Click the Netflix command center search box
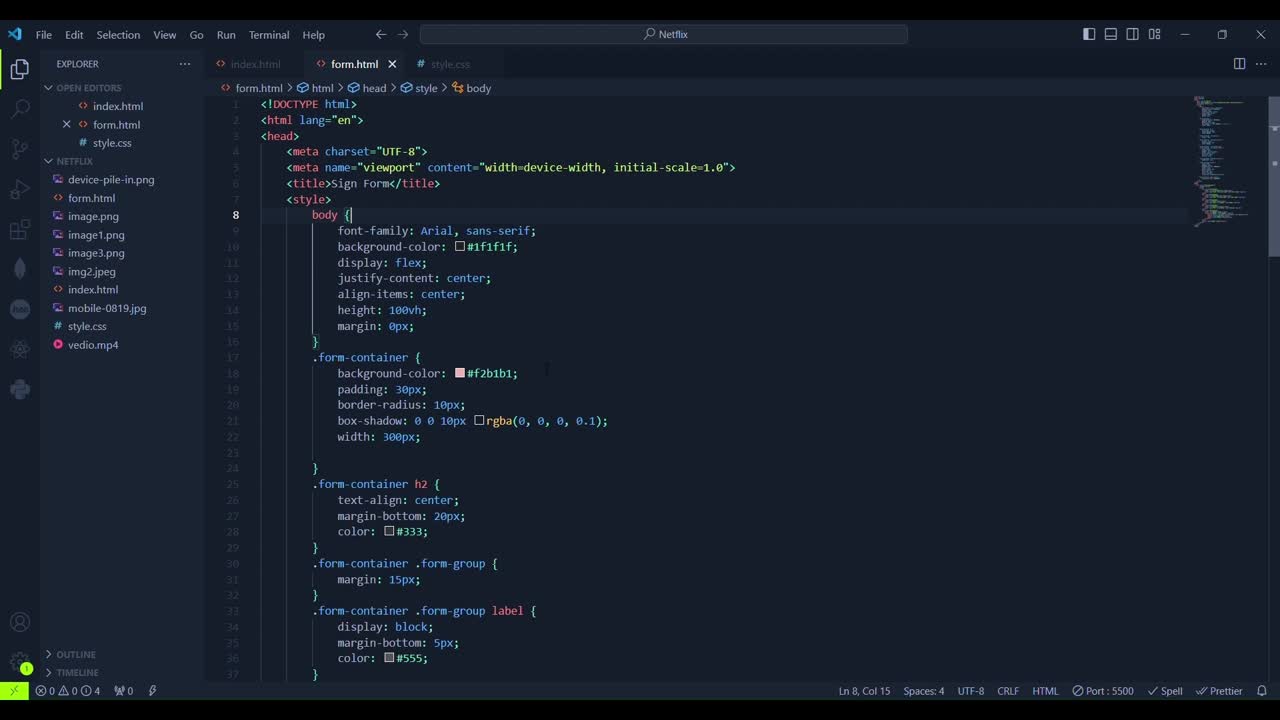 tap(664, 34)
